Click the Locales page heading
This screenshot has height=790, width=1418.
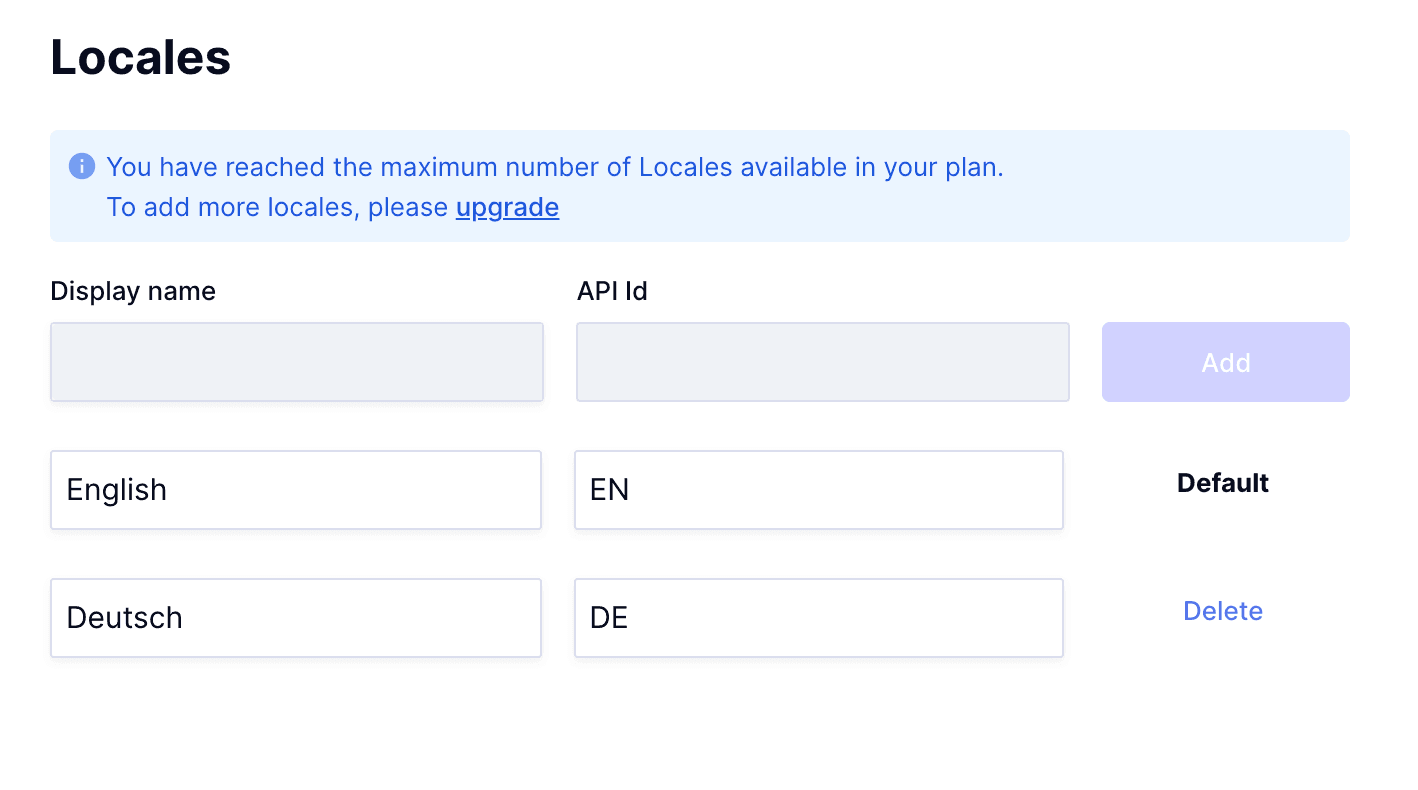point(141,57)
